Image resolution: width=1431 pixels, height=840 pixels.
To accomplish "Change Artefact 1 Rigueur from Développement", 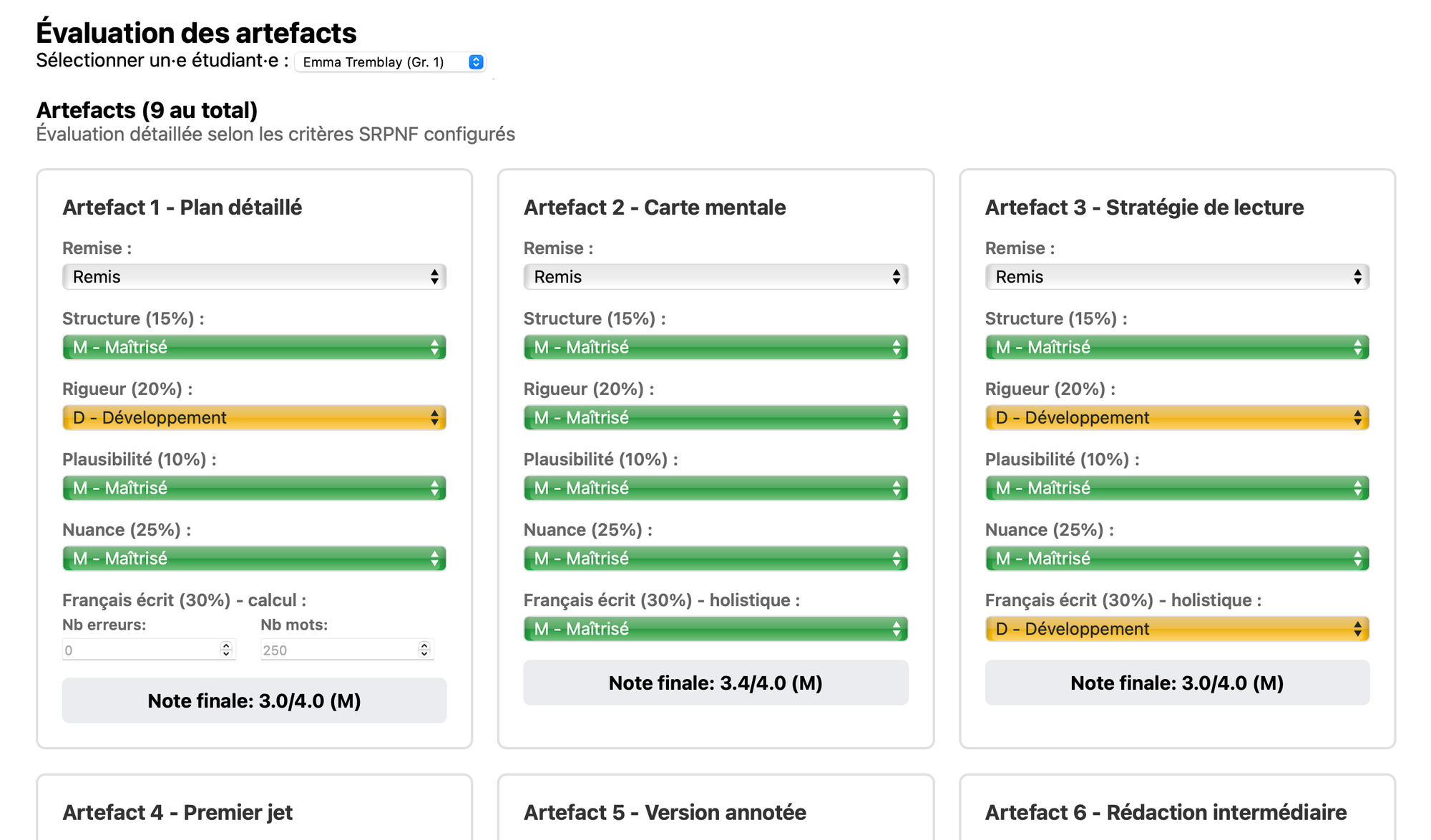I will 254,418.
